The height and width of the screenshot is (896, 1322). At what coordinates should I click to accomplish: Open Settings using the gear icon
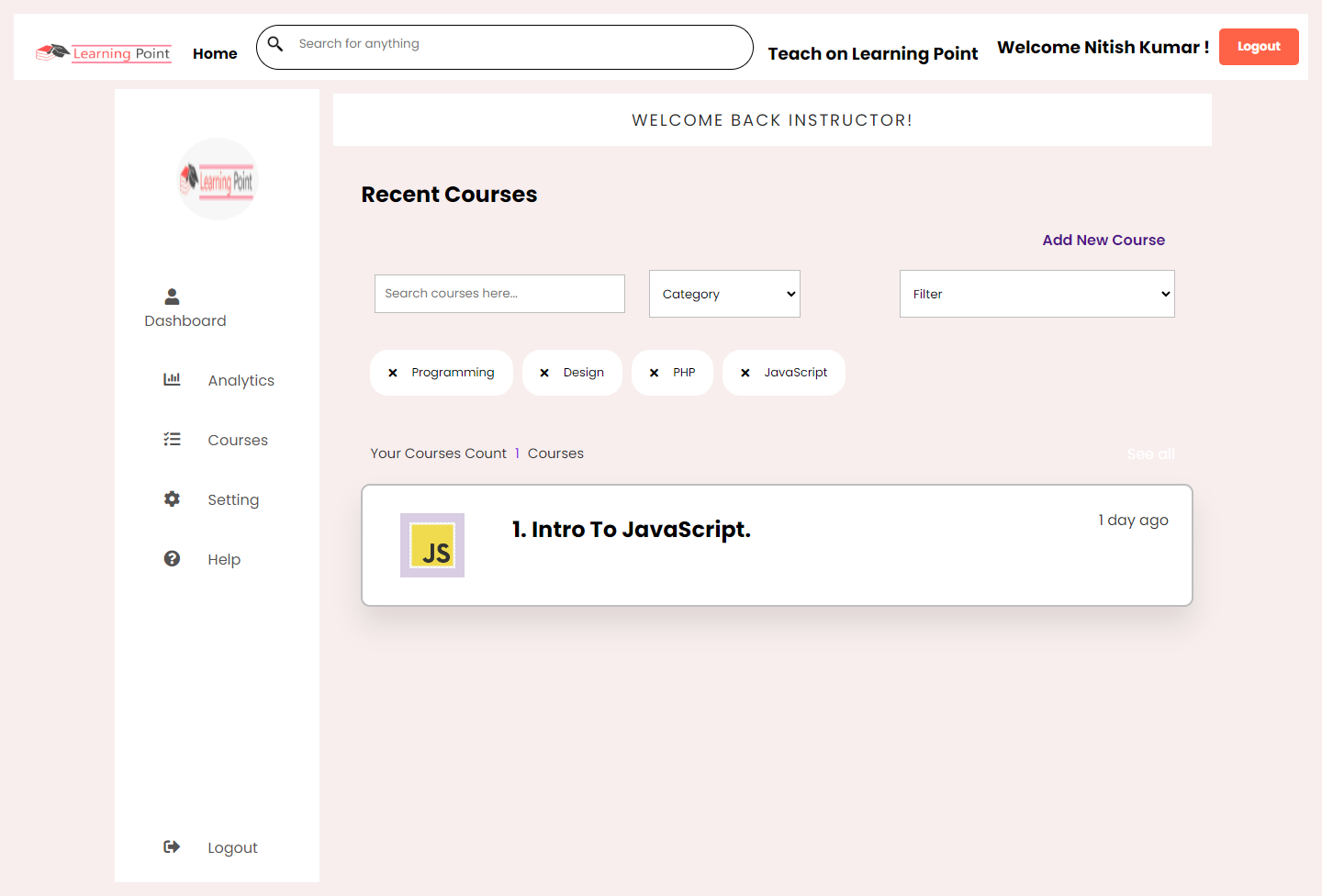pyautogui.click(x=172, y=498)
